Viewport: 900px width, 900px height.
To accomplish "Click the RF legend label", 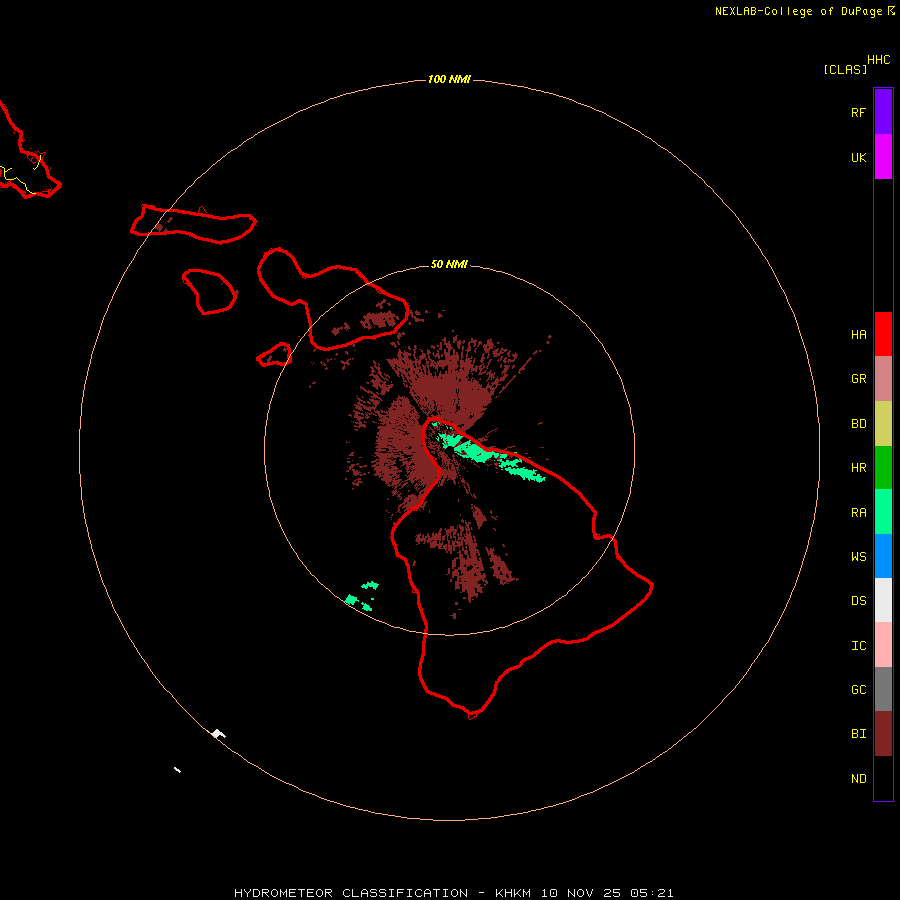I will tap(858, 112).
